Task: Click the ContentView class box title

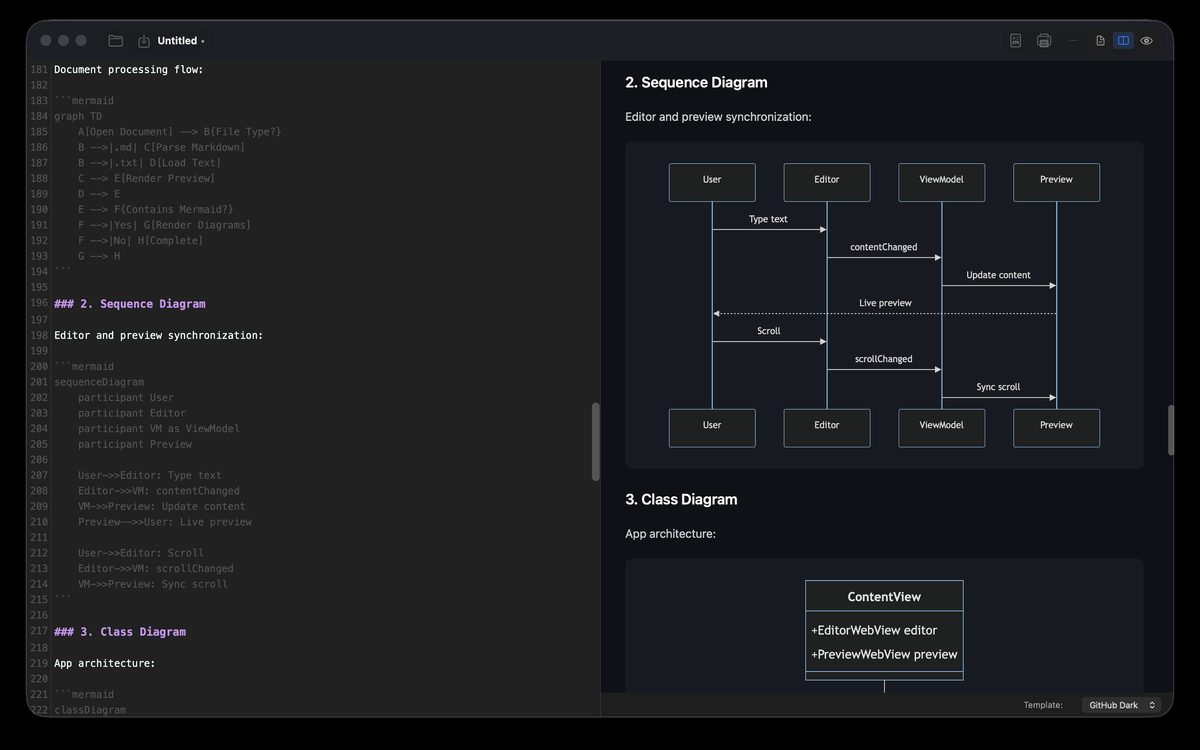Action: [884, 597]
